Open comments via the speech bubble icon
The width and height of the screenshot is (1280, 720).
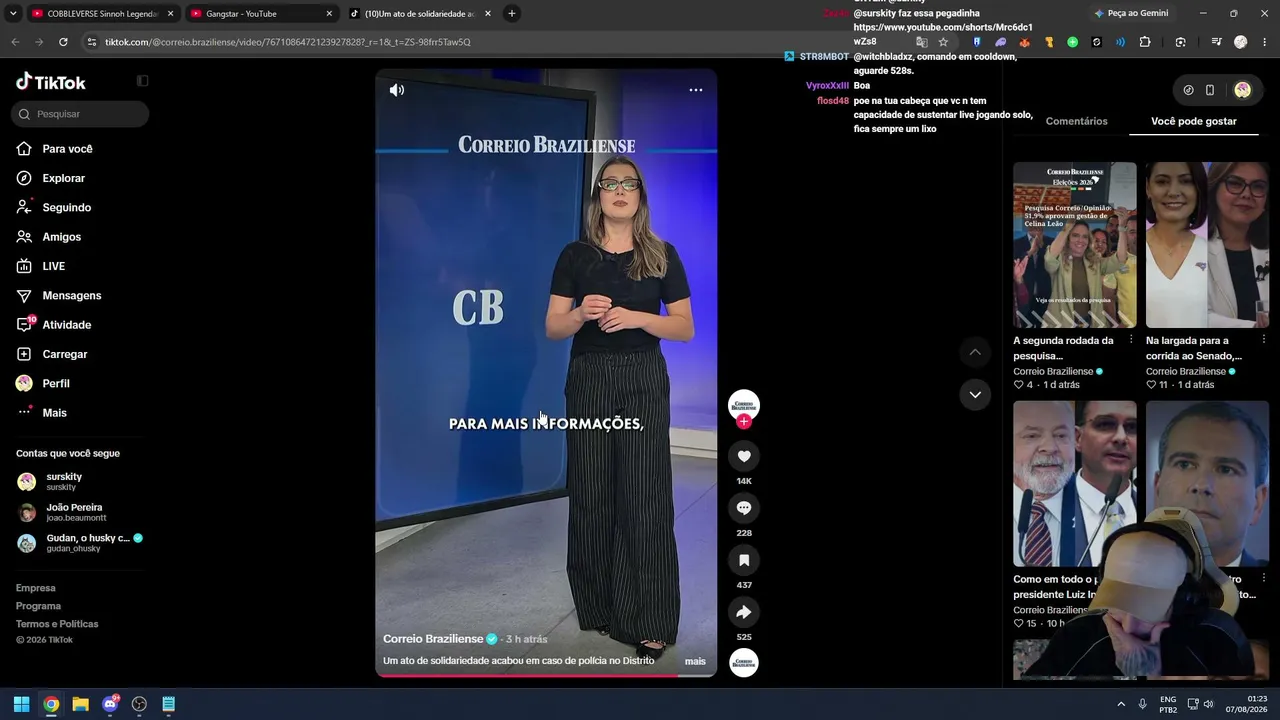pos(744,508)
